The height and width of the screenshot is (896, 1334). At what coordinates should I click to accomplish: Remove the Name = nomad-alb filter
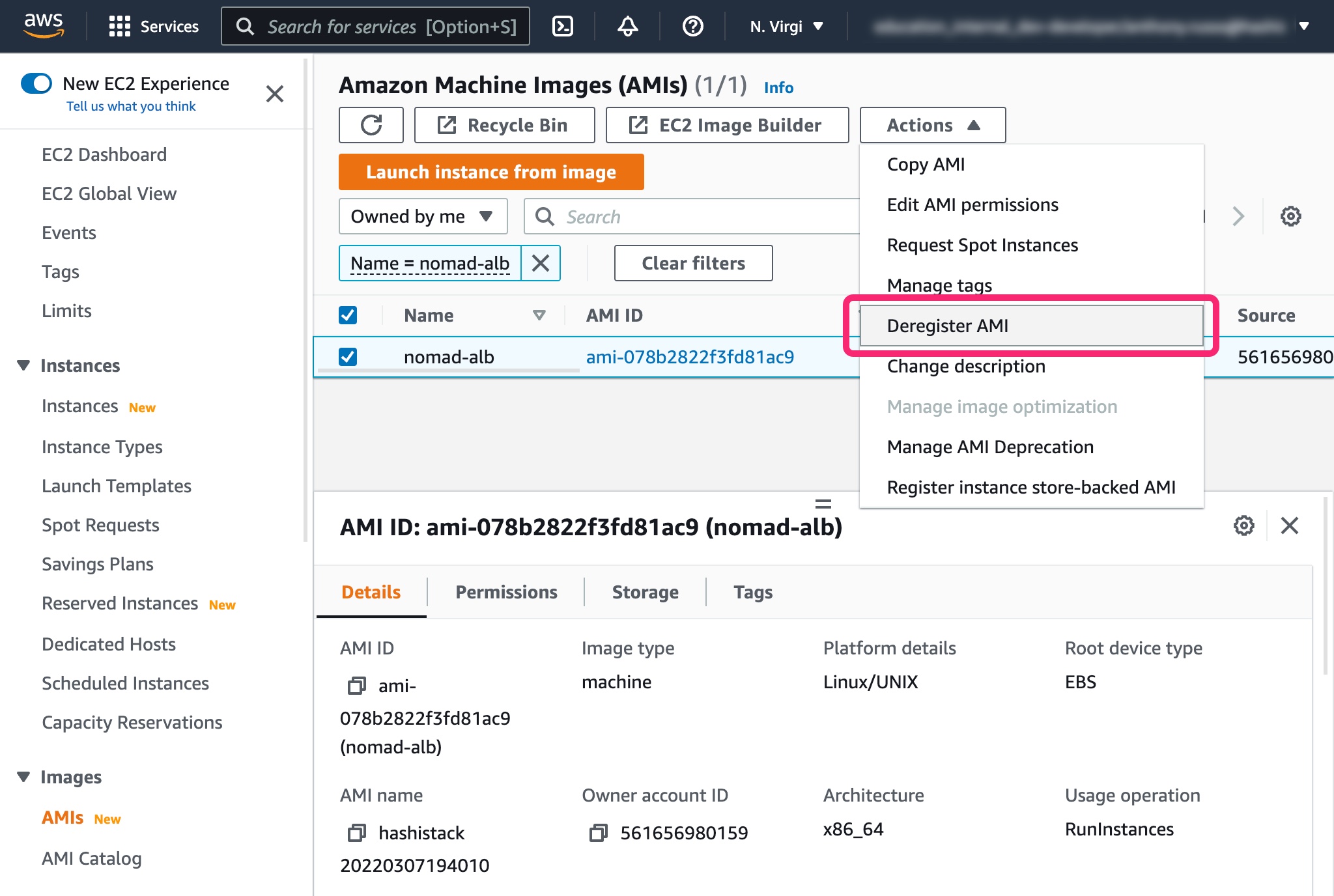point(541,263)
